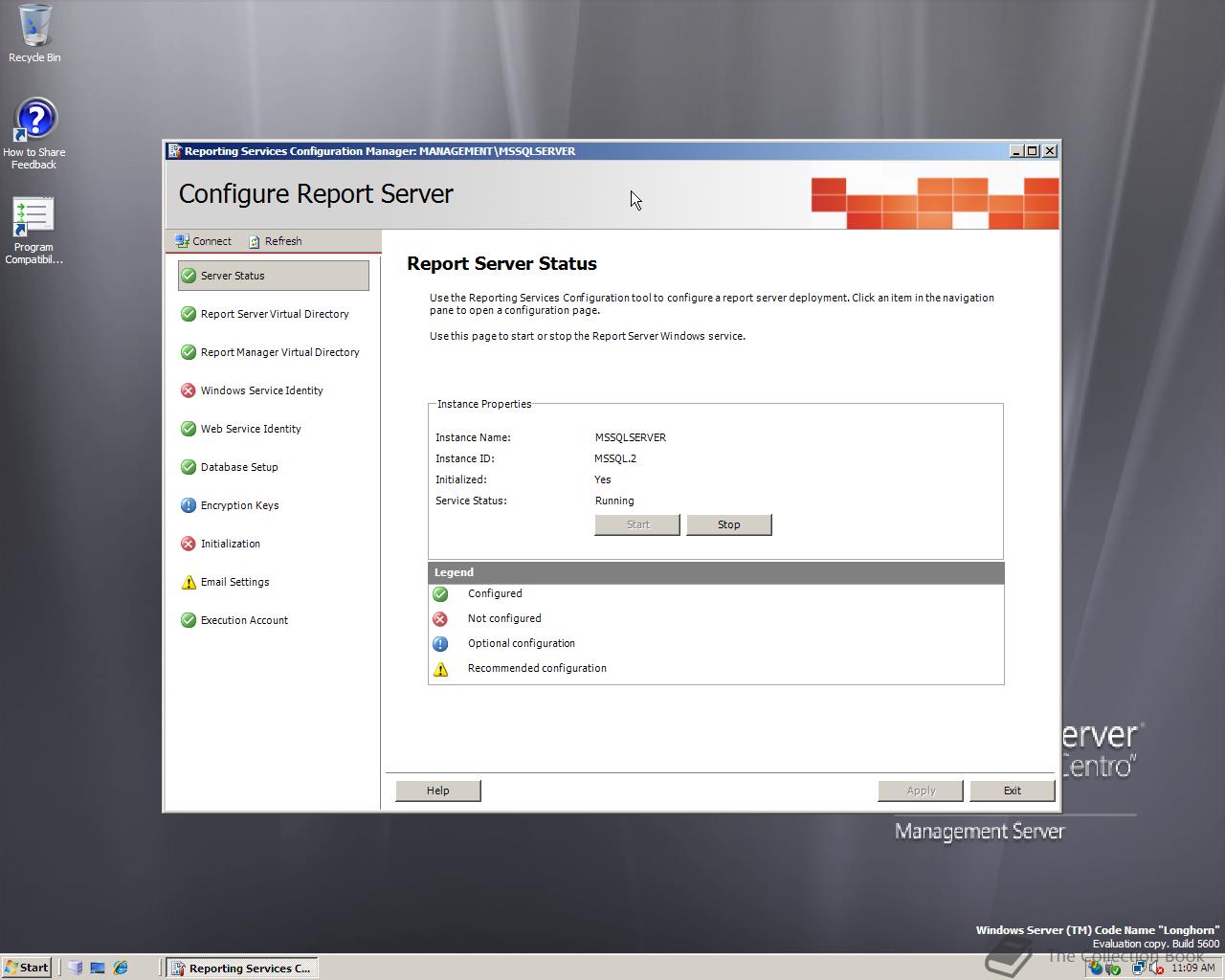This screenshot has height=980, width=1225.
Task: Select Server Status in navigation pane
Action: point(274,276)
